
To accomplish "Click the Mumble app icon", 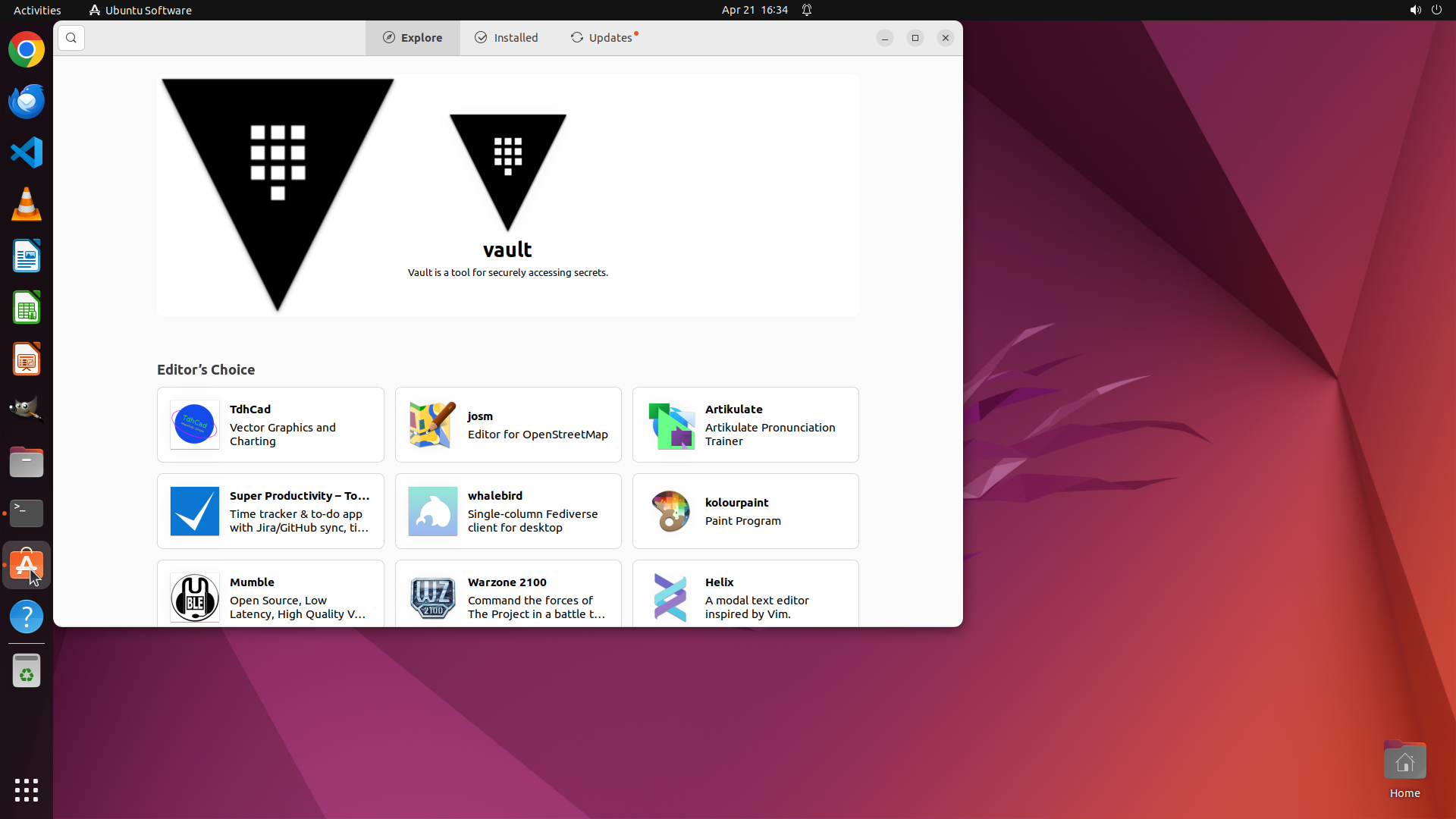I will pyautogui.click(x=195, y=598).
